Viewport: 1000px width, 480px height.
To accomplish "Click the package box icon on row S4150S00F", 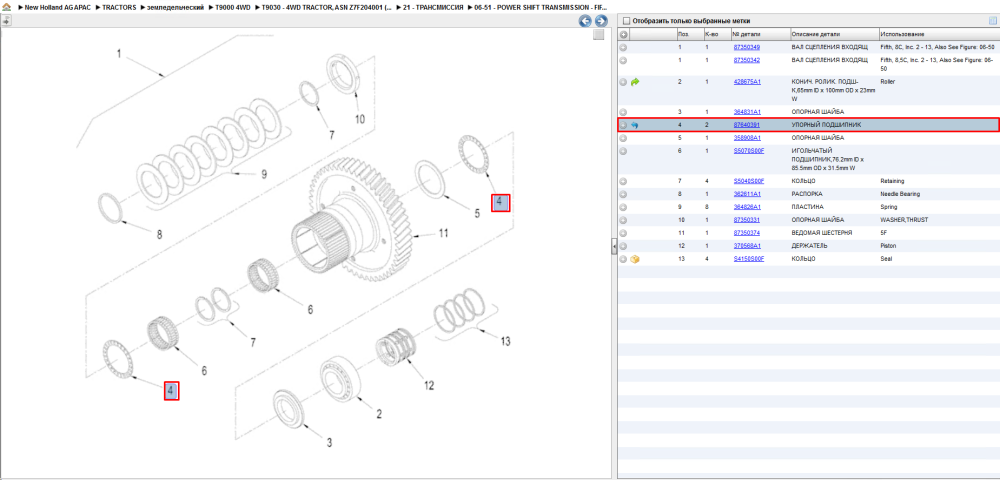I will (x=635, y=259).
